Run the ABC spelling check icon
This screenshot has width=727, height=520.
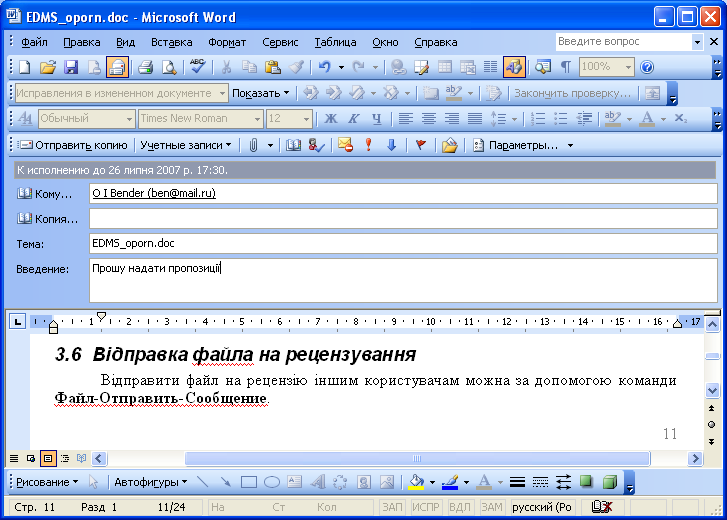click(x=197, y=66)
